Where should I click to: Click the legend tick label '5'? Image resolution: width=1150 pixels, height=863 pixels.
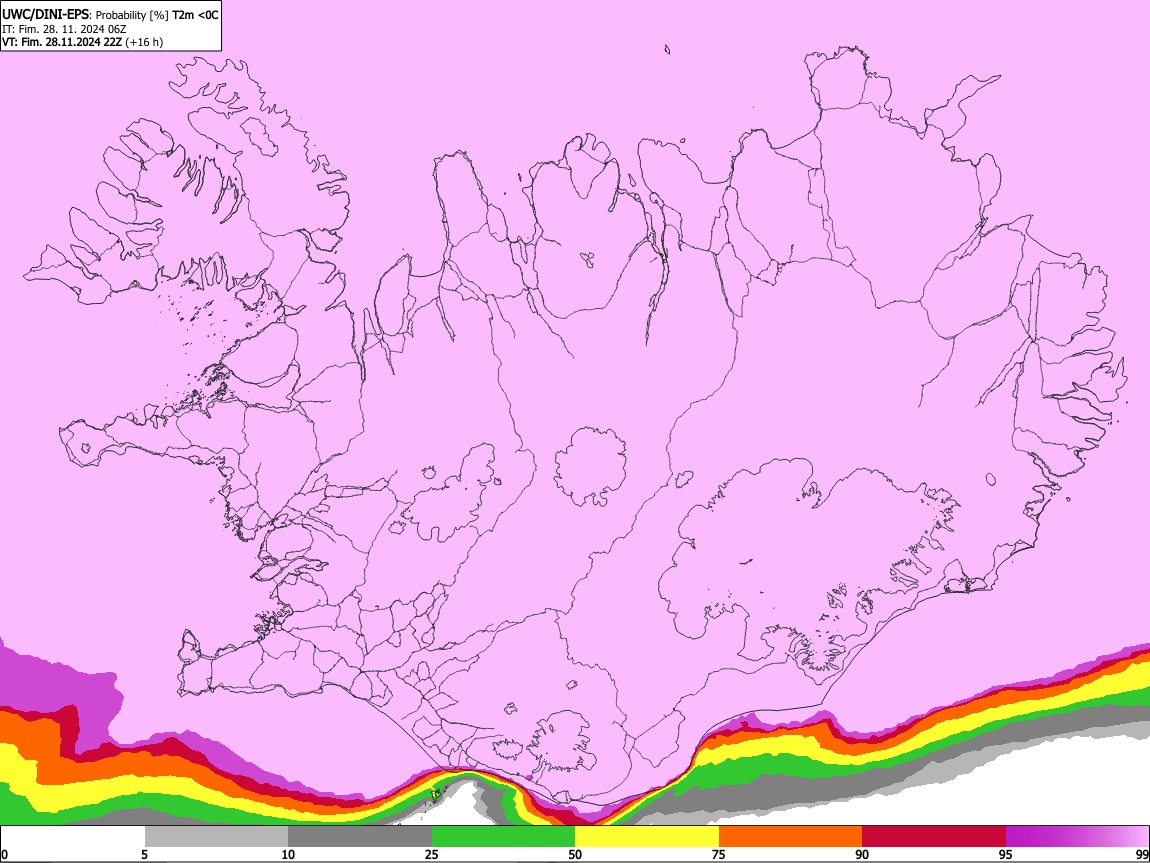tap(144, 854)
